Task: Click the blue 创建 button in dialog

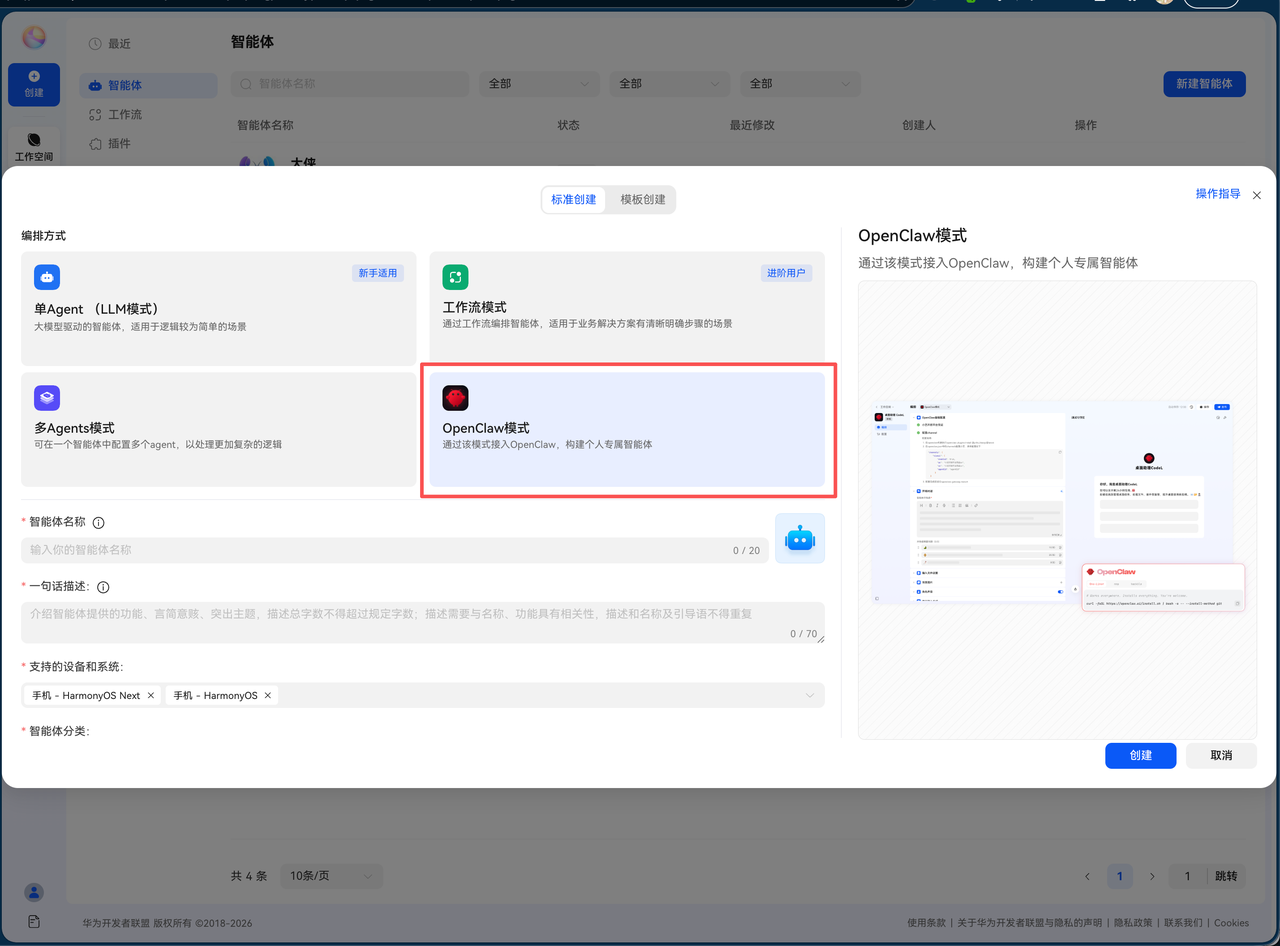Action: pos(1140,755)
